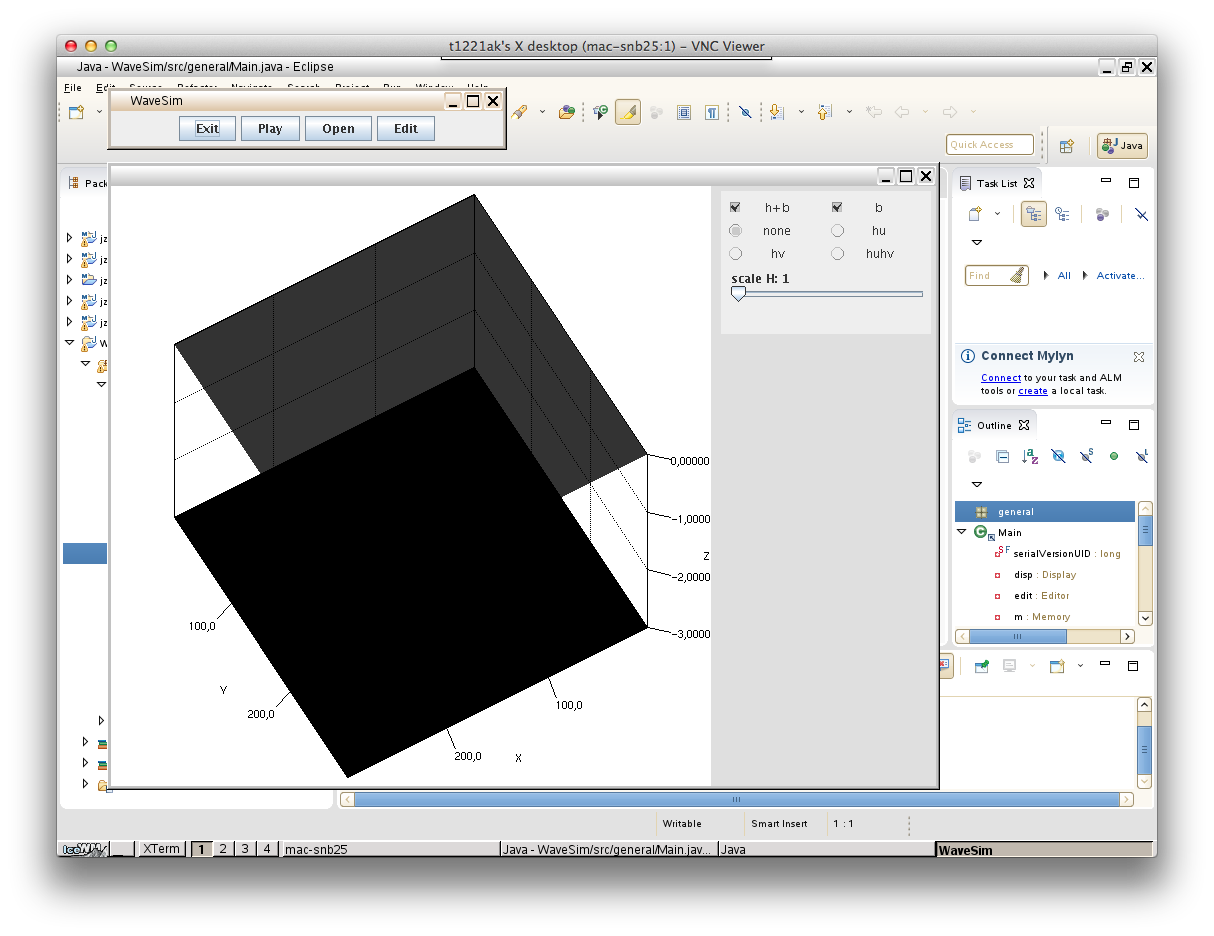Viewport: 1214px width, 936px height.
Task: Click the Outline horizontal scrollbar
Action: (1045, 636)
